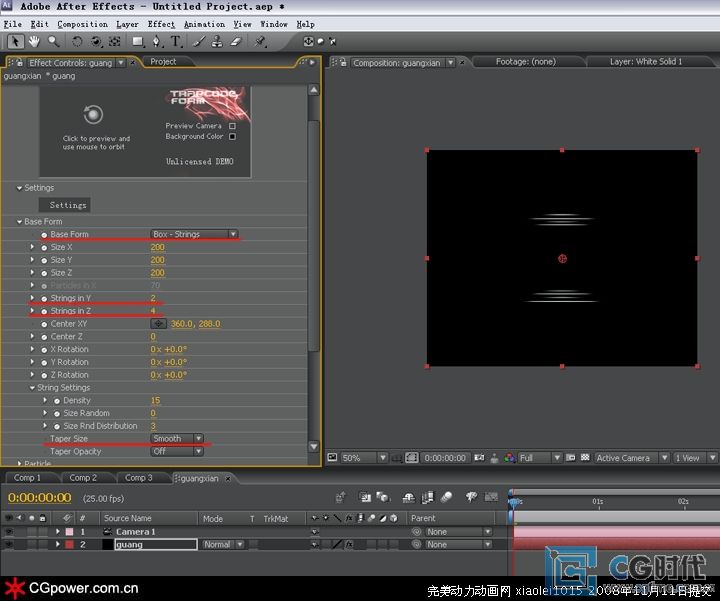The width and height of the screenshot is (720, 601).
Task: Toggle the Background Color checkbox
Action: [x=232, y=136]
